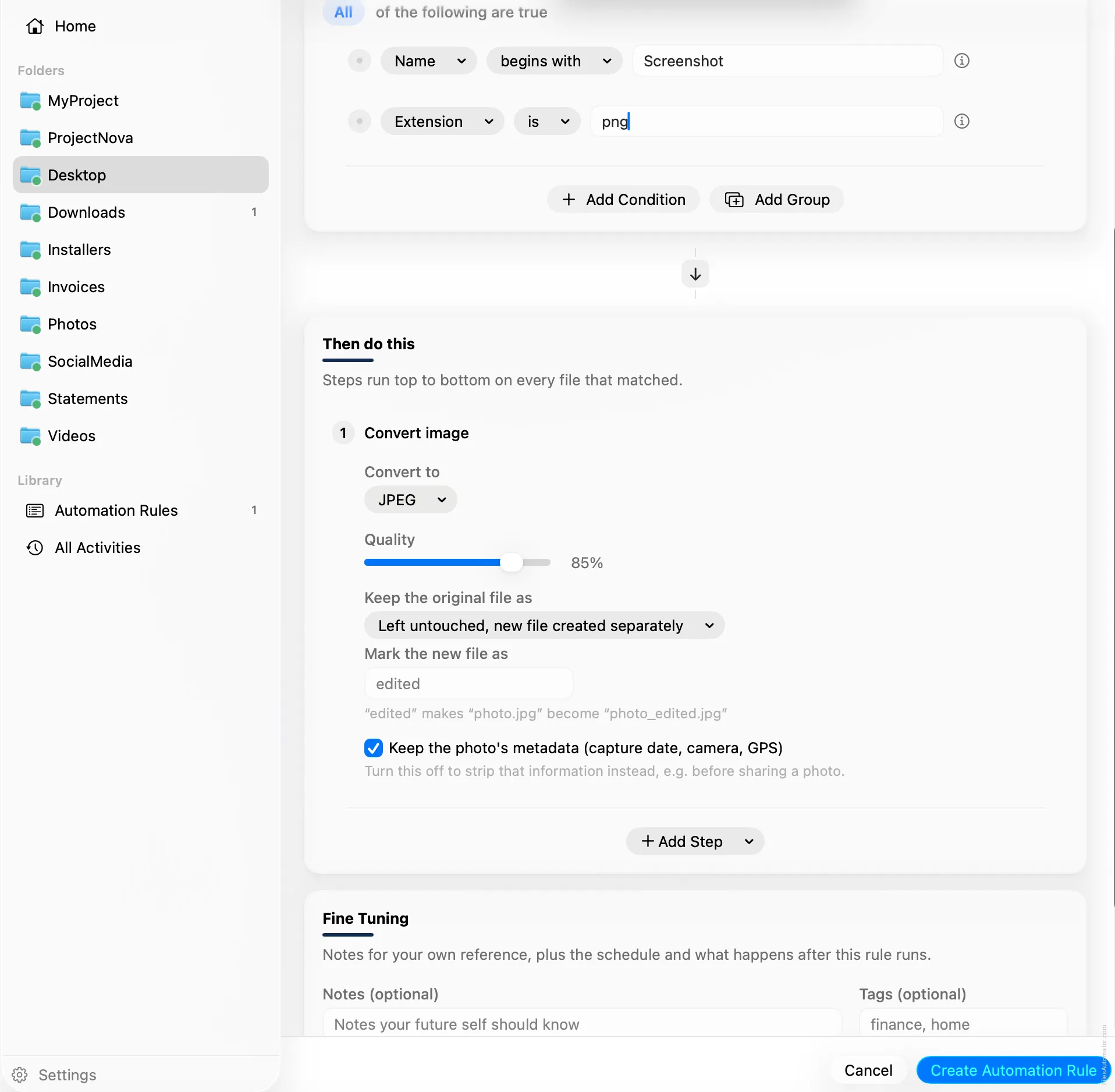Click Add Condition button
The image size is (1115, 1092).
tap(623, 200)
